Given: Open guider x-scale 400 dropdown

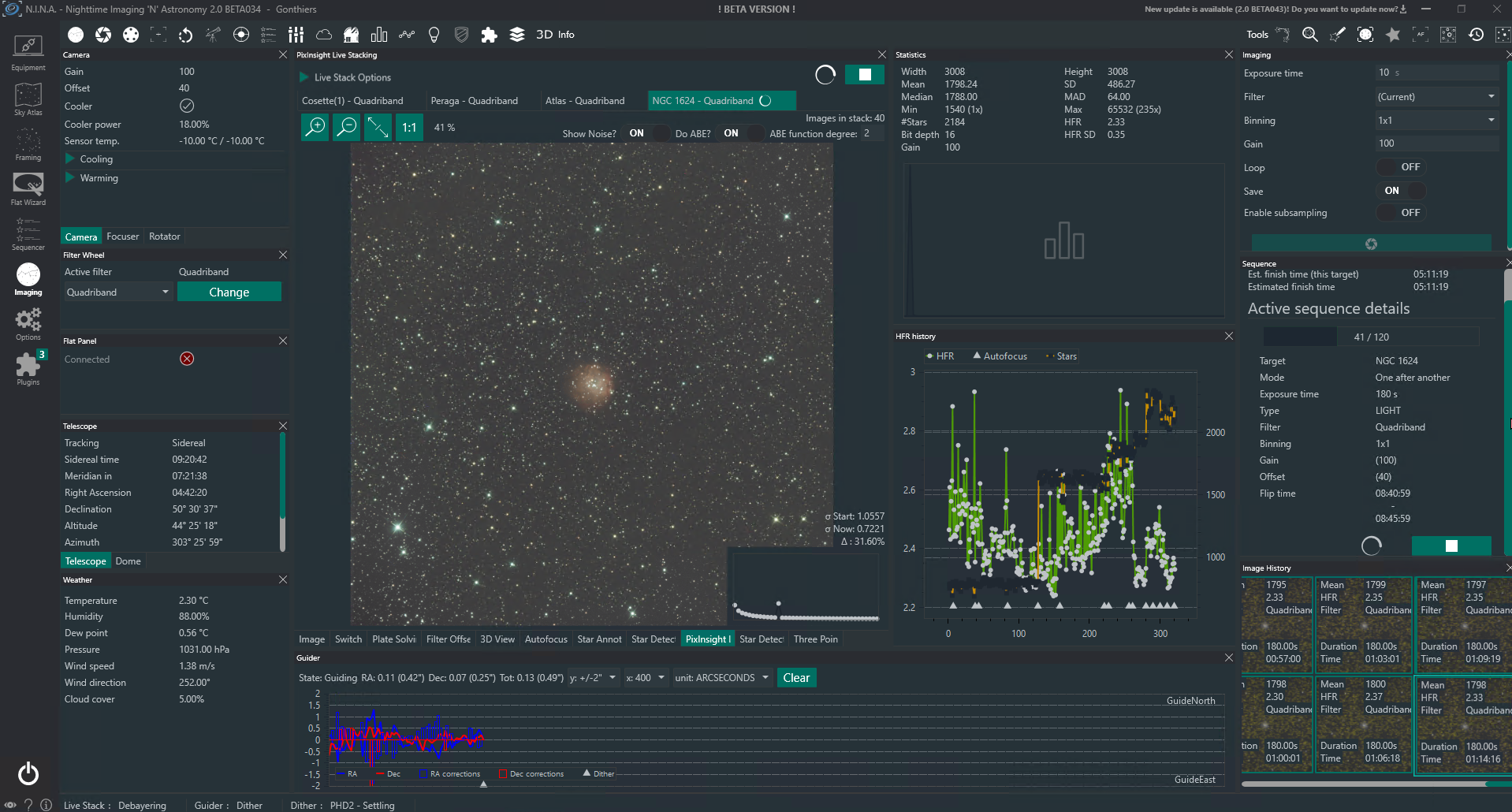Looking at the screenshot, I should [x=646, y=678].
